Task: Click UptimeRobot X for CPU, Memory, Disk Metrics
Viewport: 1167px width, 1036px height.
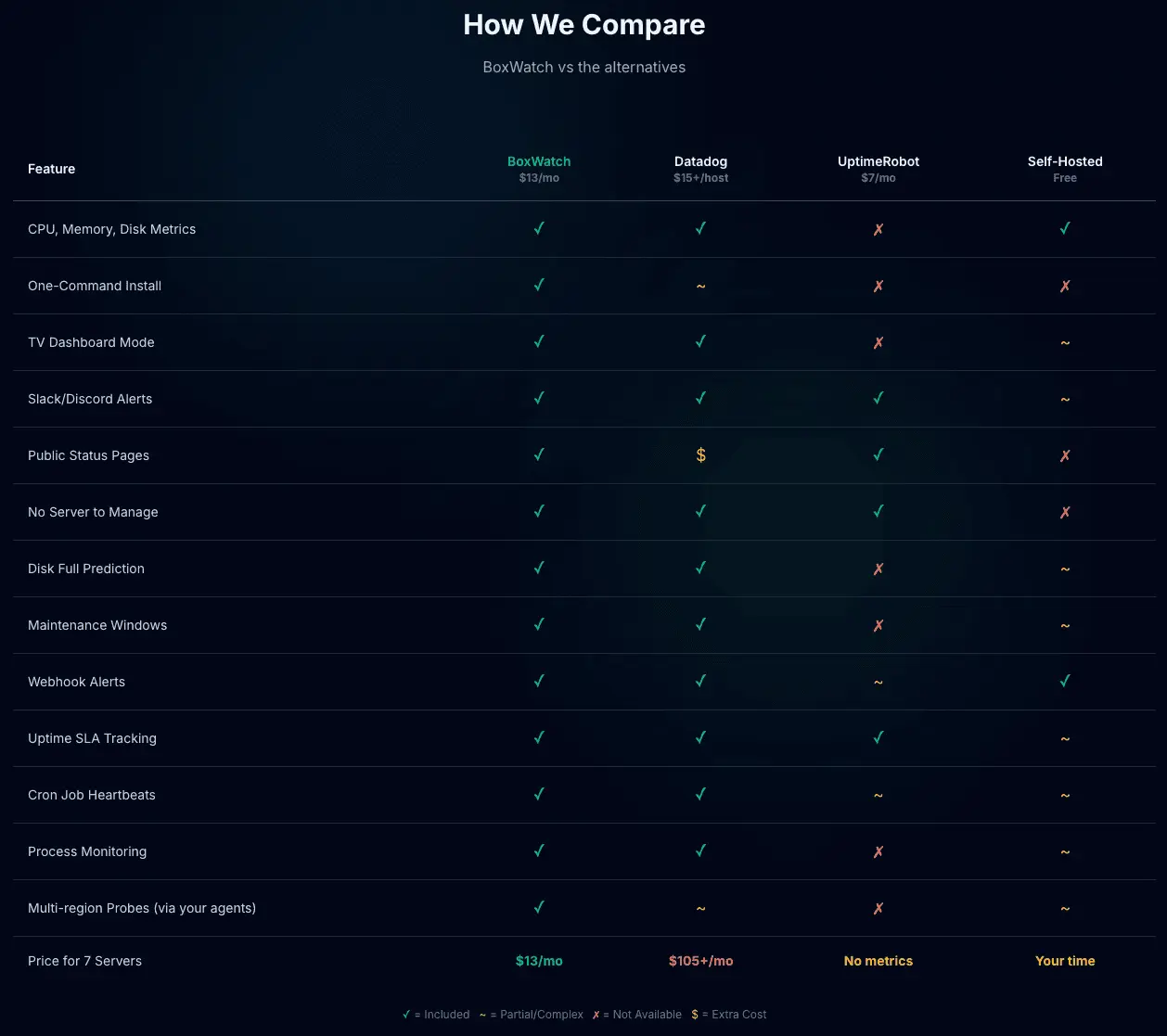Action: 878,229
